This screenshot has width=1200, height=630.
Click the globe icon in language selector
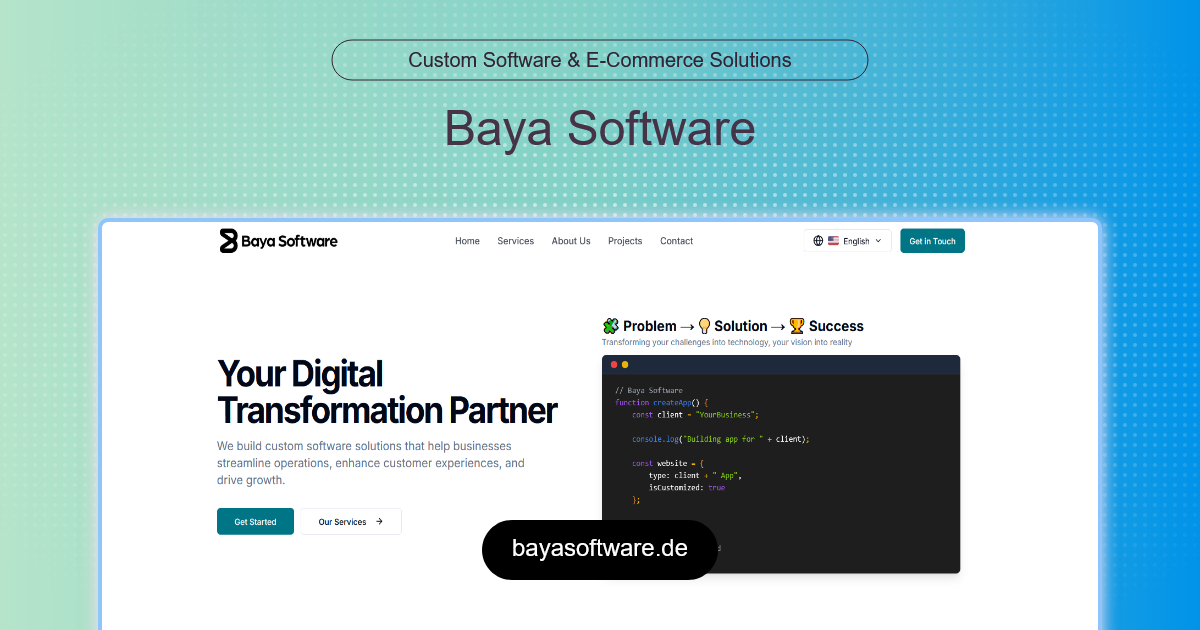[x=818, y=241]
